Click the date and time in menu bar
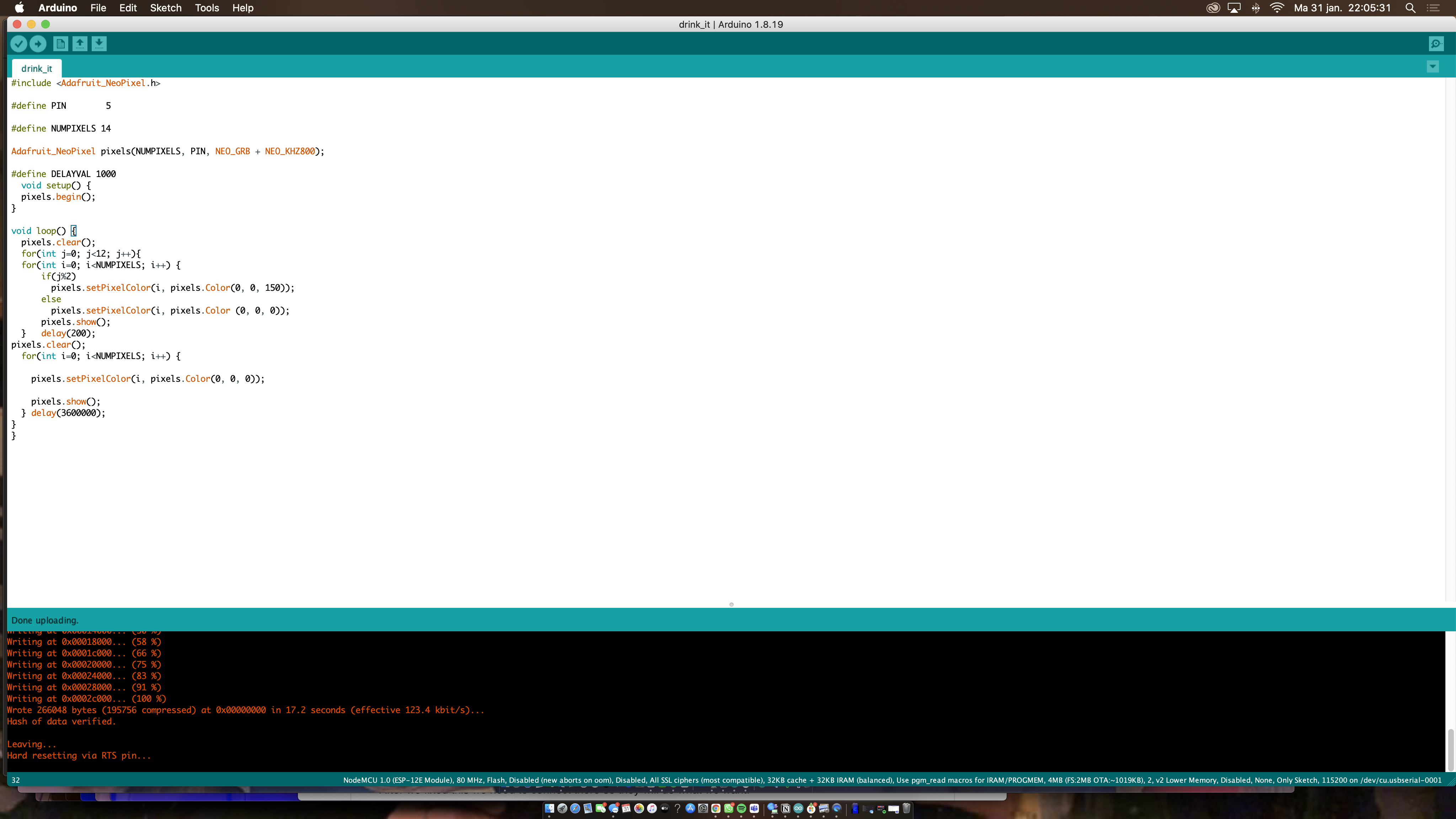Image resolution: width=1456 pixels, height=819 pixels. click(x=1342, y=8)
